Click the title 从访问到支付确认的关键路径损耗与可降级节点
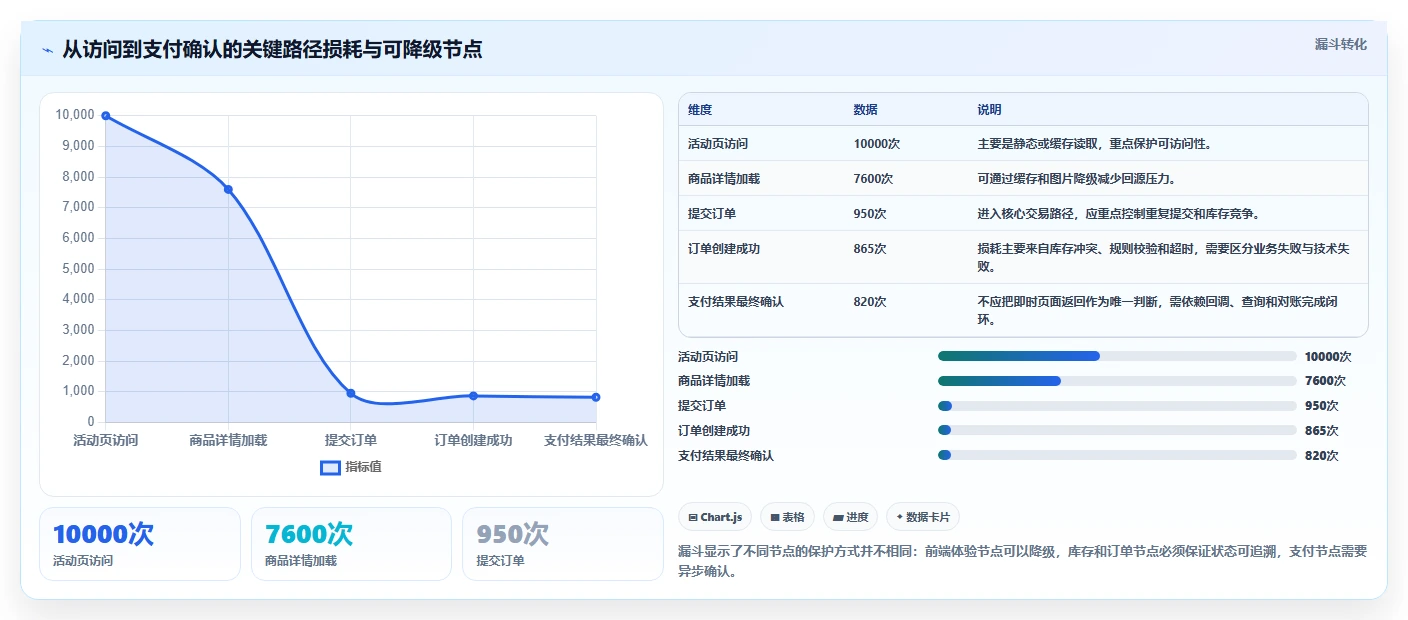The width and height of the screenshot is (1408, 620). (x=272, y=49)
